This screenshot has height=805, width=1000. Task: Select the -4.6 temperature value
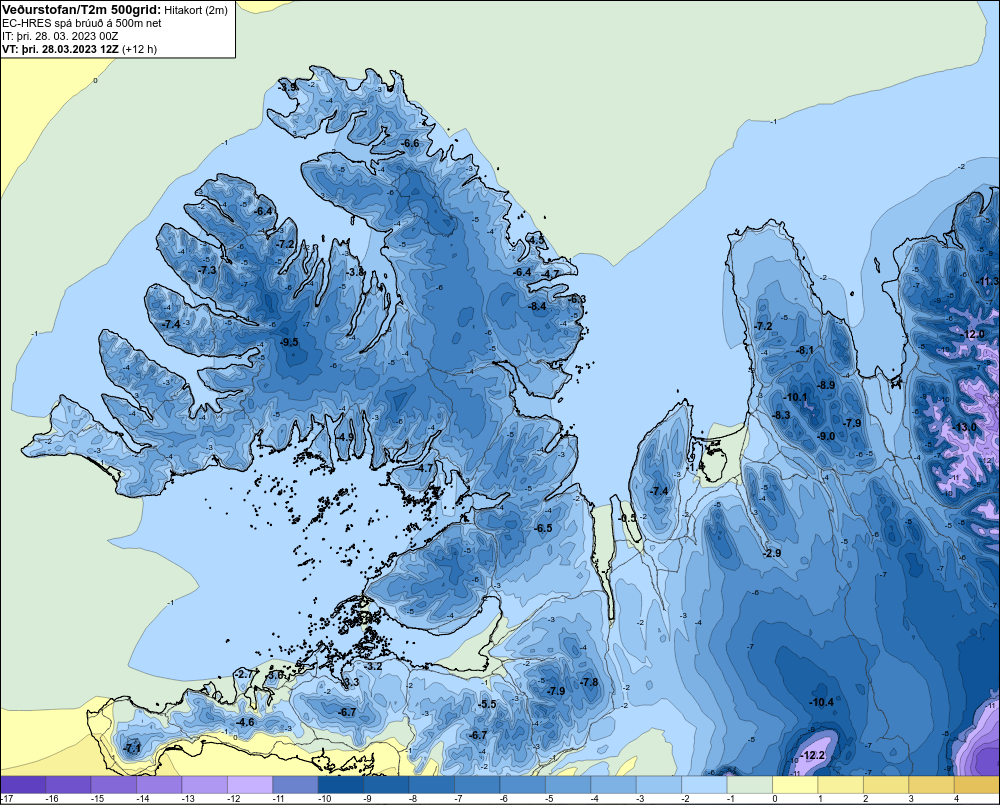[246, 722]
